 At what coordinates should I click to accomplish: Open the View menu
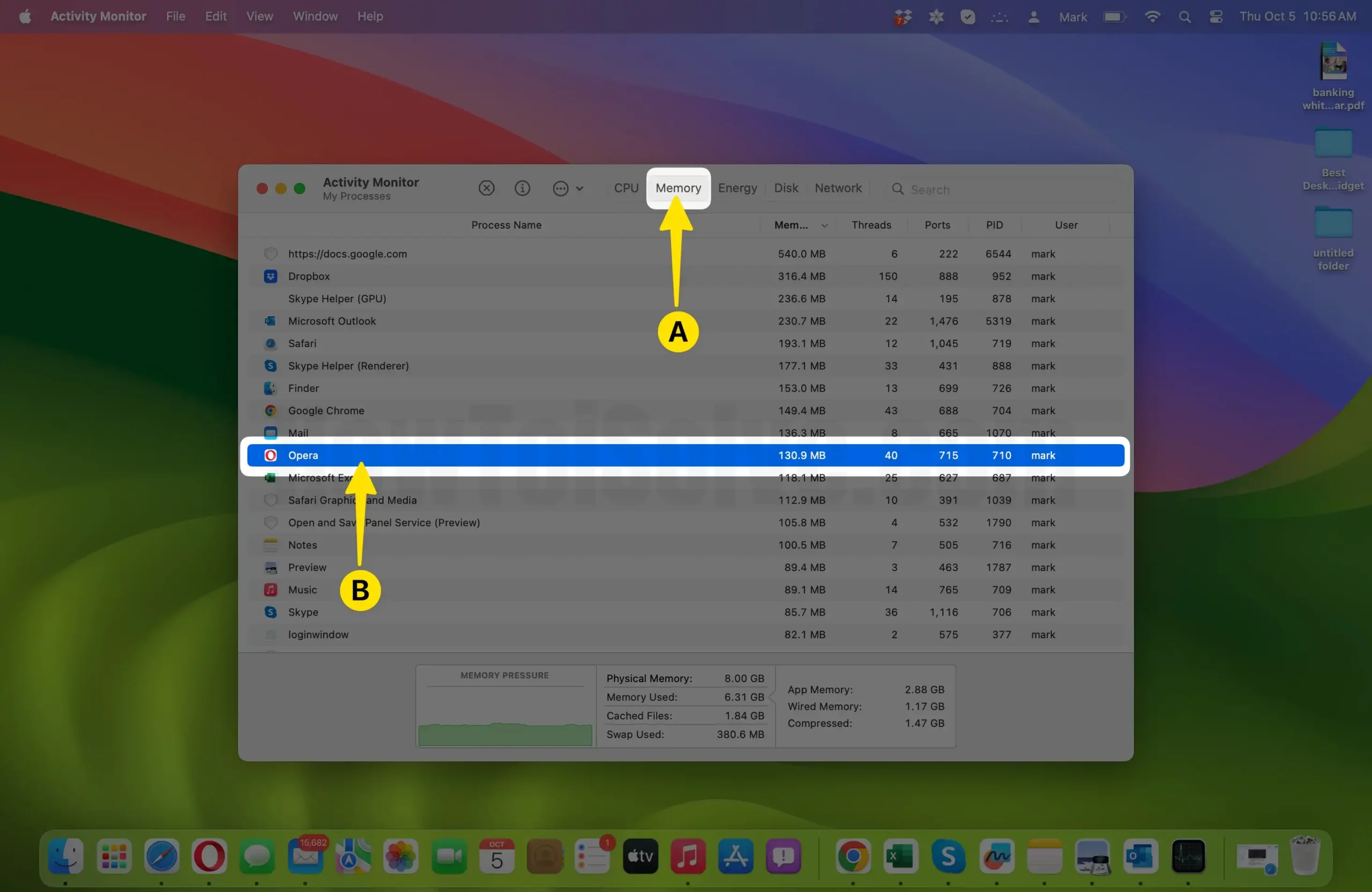(x=259, y=17)
